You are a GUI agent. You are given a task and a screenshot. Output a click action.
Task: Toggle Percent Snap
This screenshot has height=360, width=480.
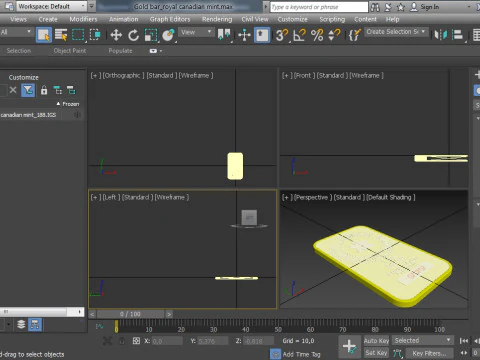[x=317, y=35]
